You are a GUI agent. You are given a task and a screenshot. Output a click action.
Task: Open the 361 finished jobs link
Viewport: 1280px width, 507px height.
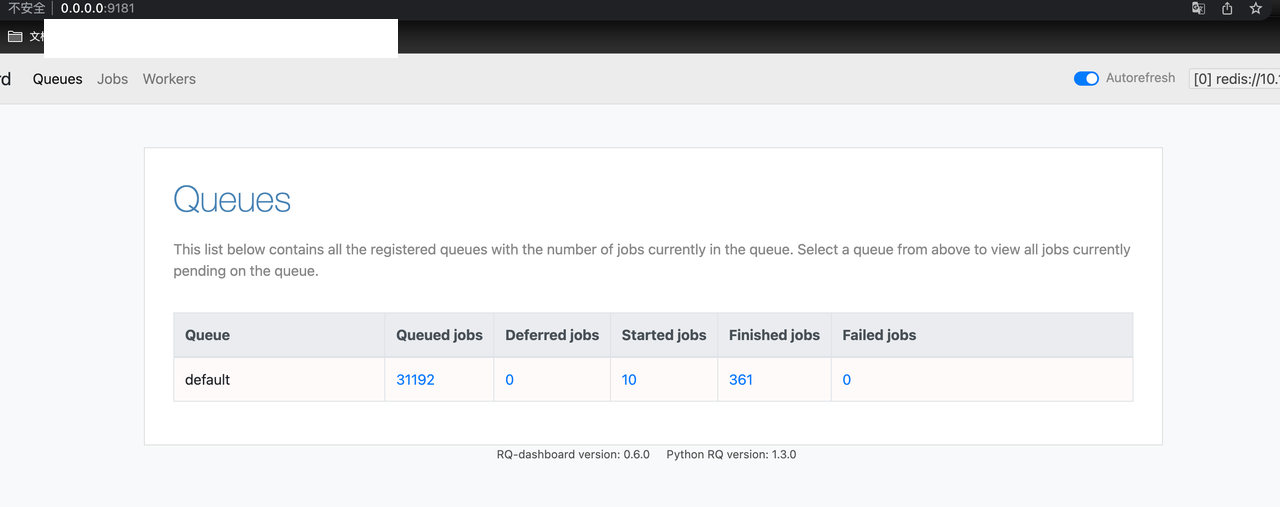click(741, 380)
